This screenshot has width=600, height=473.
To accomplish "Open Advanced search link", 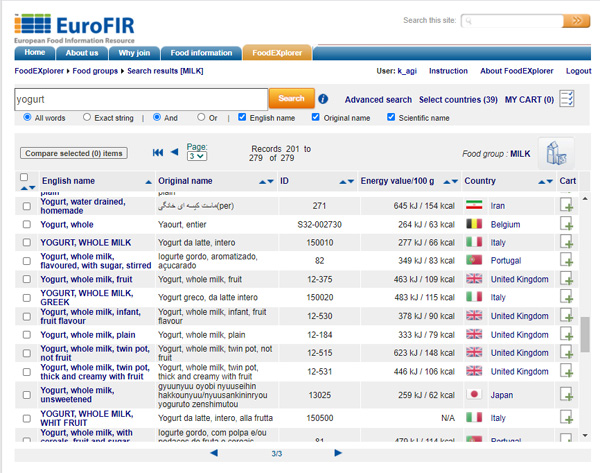I will 378,99.
